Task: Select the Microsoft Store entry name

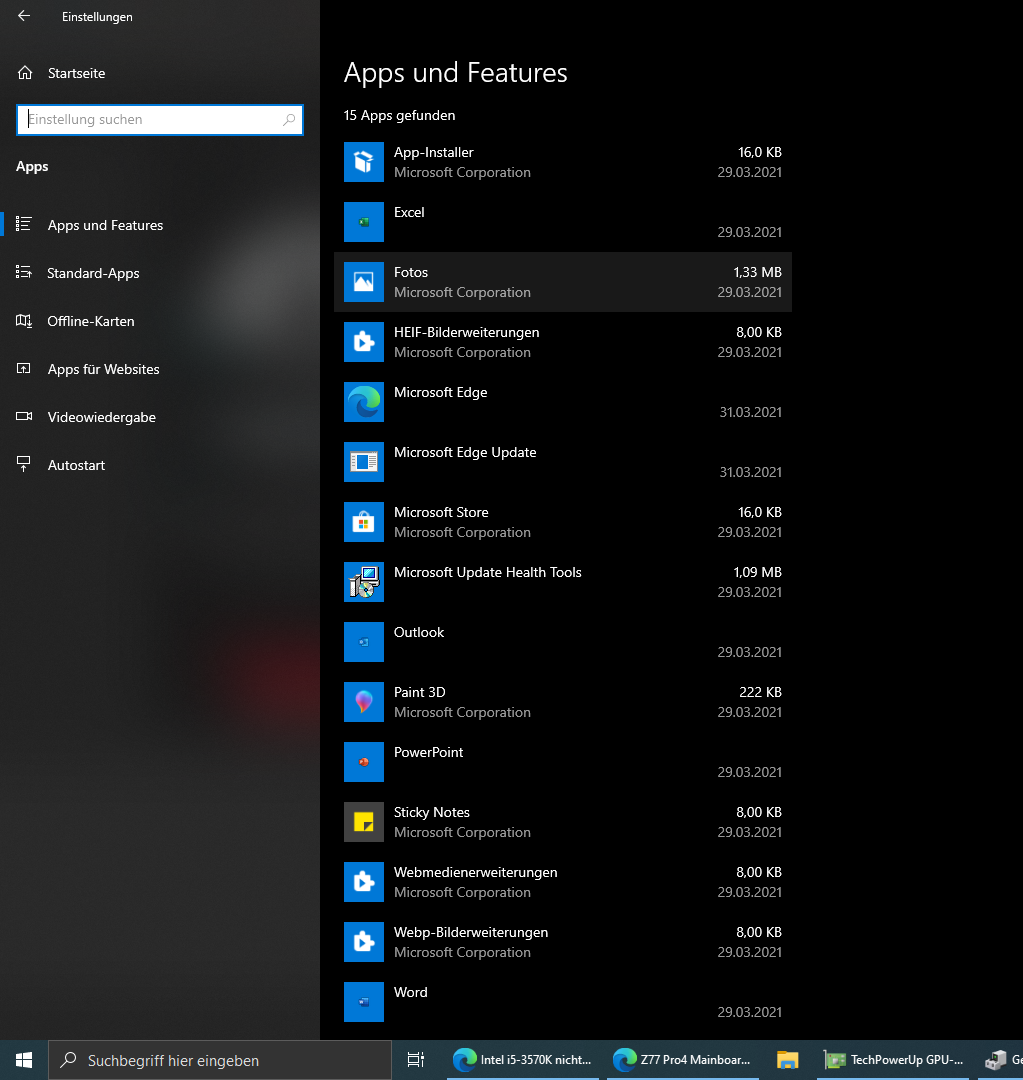Action: 441,512
